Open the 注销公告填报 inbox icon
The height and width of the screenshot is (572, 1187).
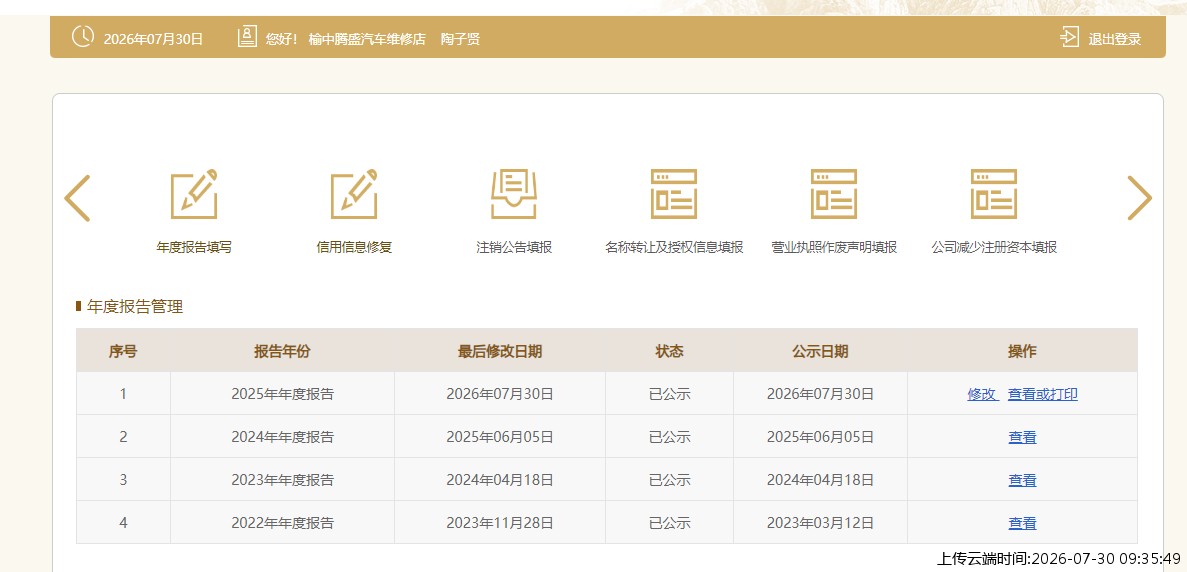(514, 194)
